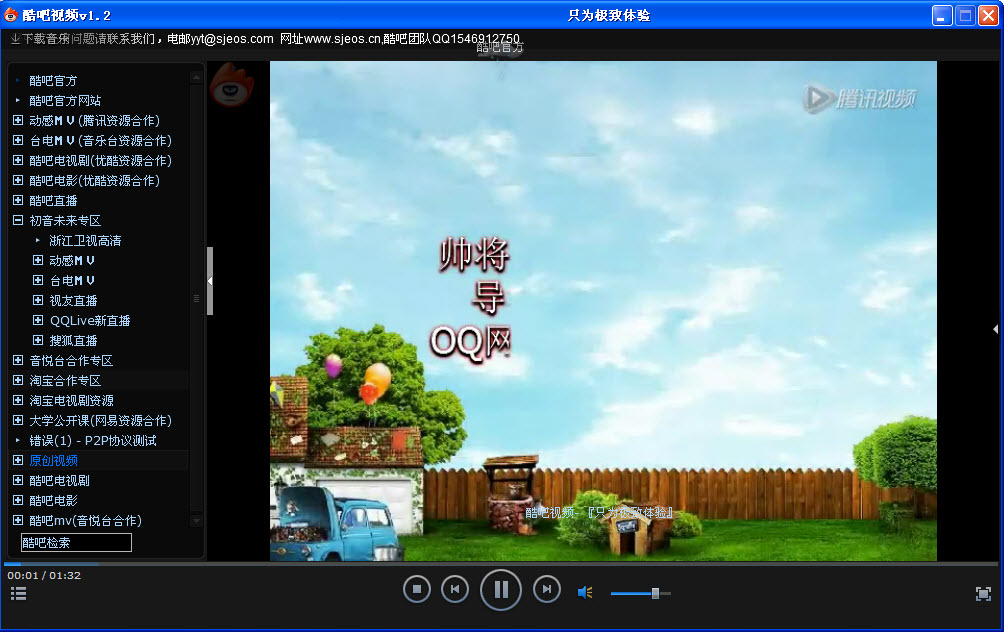Select 酷吧官方 tree item
This screenshot has height=632, width=1004.
coord(53,81)
